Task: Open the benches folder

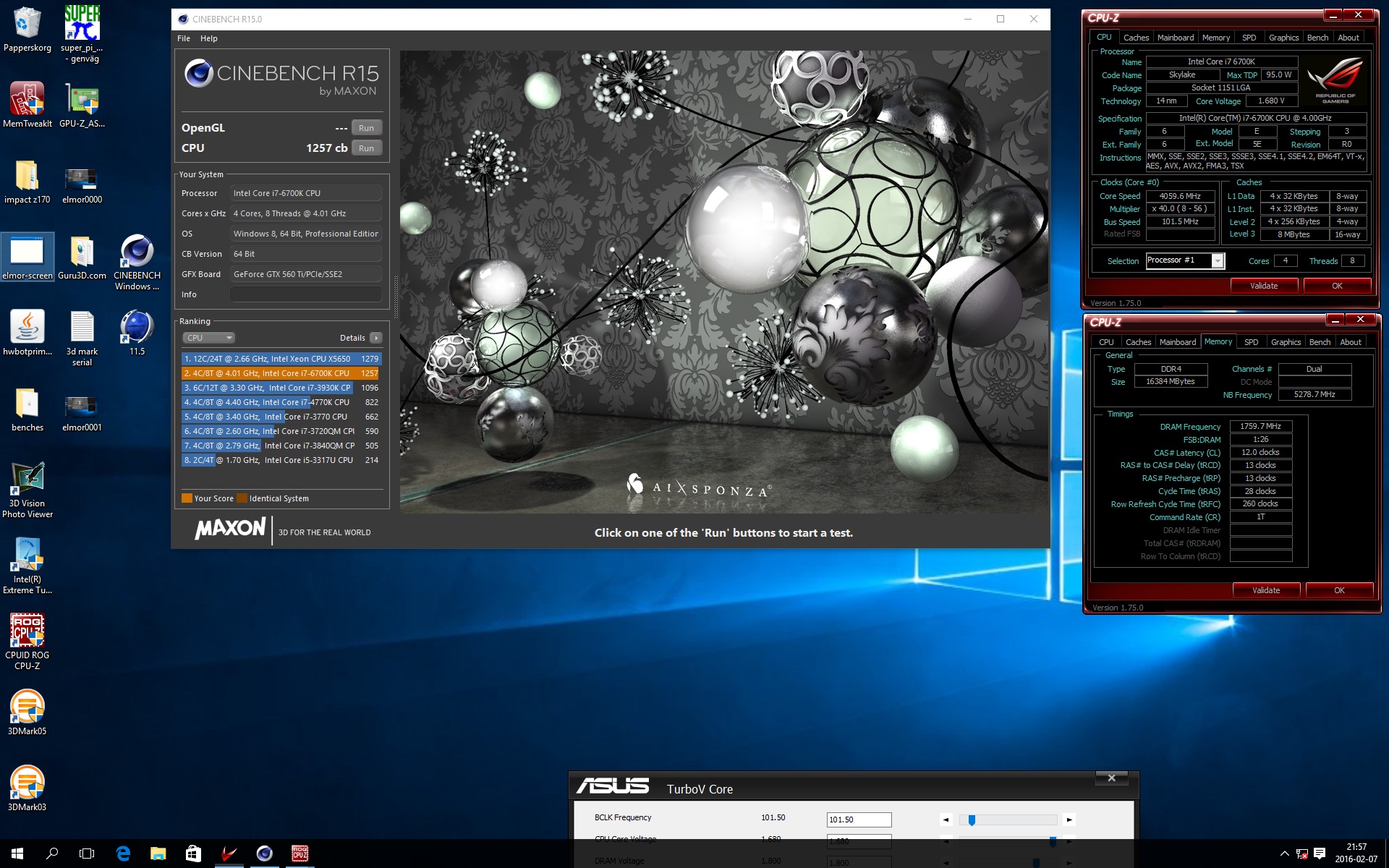Action: tap(27, 409)
